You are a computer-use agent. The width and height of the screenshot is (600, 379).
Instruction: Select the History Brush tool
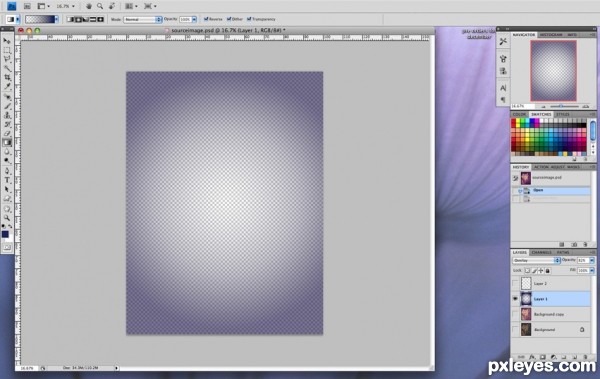[x=7, y=125]
